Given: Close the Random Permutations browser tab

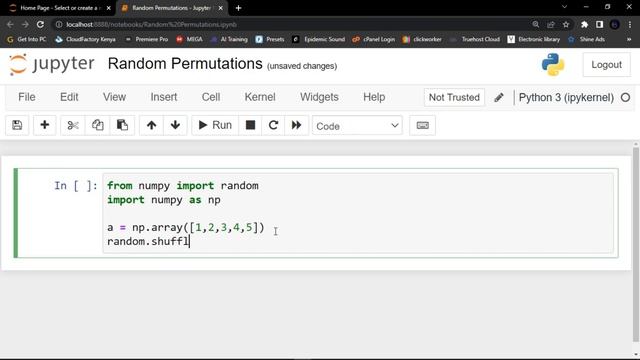Looking at the screenshot, I should pos(220,8).
